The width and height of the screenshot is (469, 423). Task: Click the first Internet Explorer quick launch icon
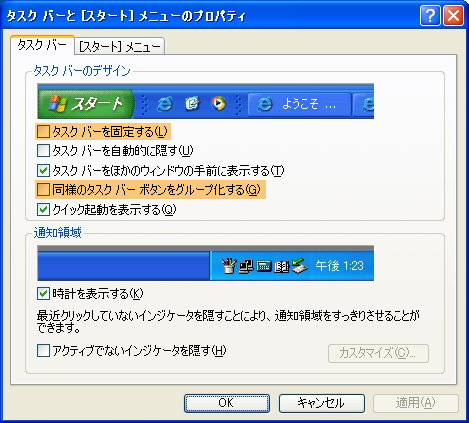[x=165, y=104]
